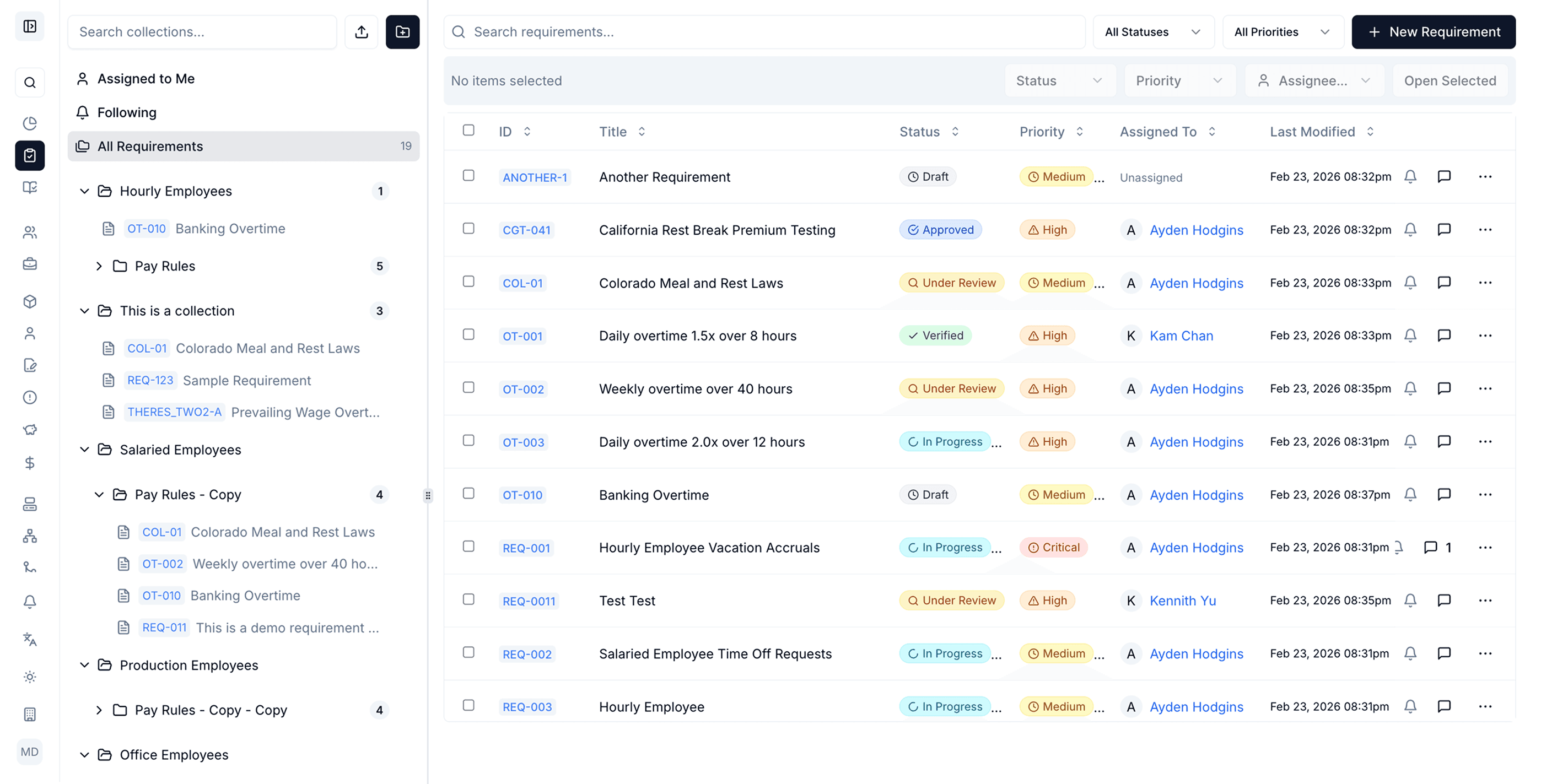
Task: Open the Following view
Action: click(x=127, y=112)
